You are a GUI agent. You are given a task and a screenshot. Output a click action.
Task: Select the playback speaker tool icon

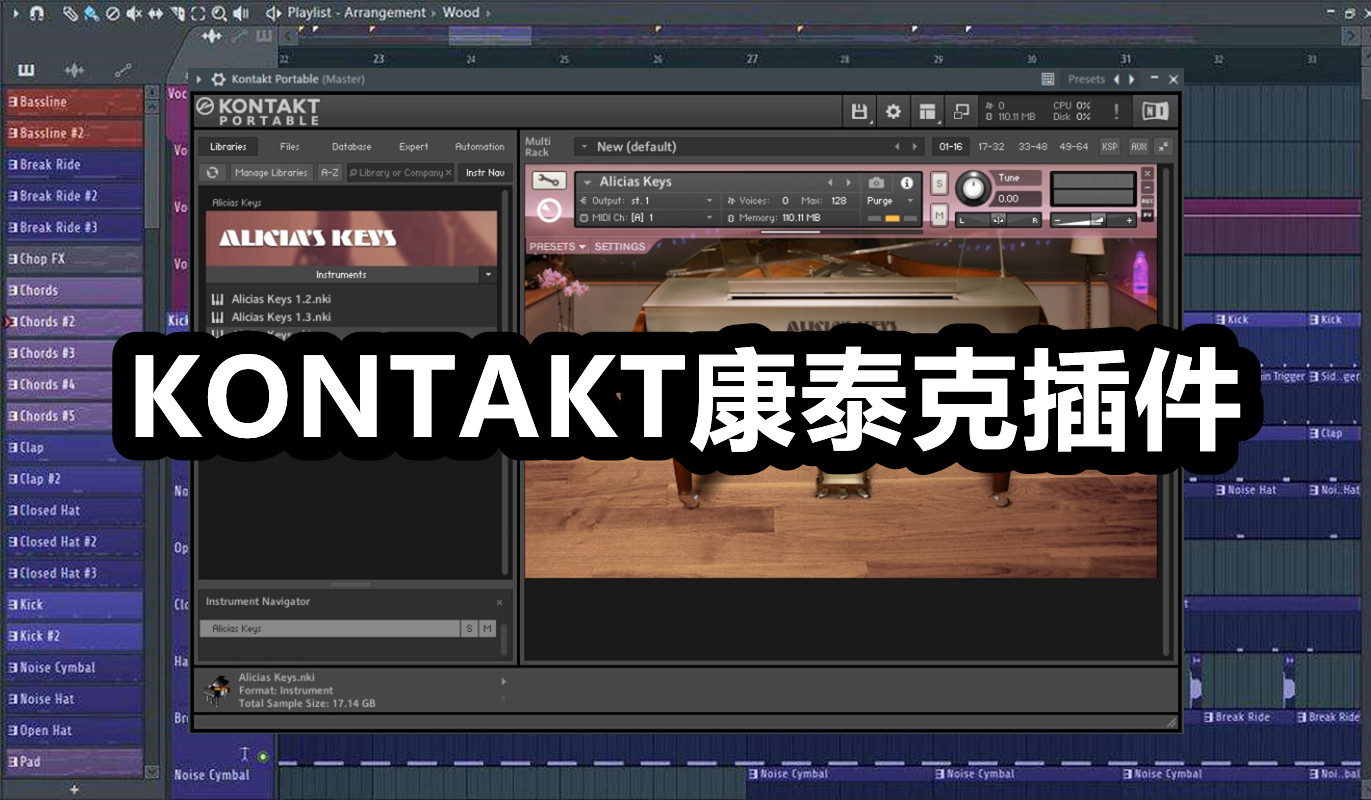tap(241, 13)
